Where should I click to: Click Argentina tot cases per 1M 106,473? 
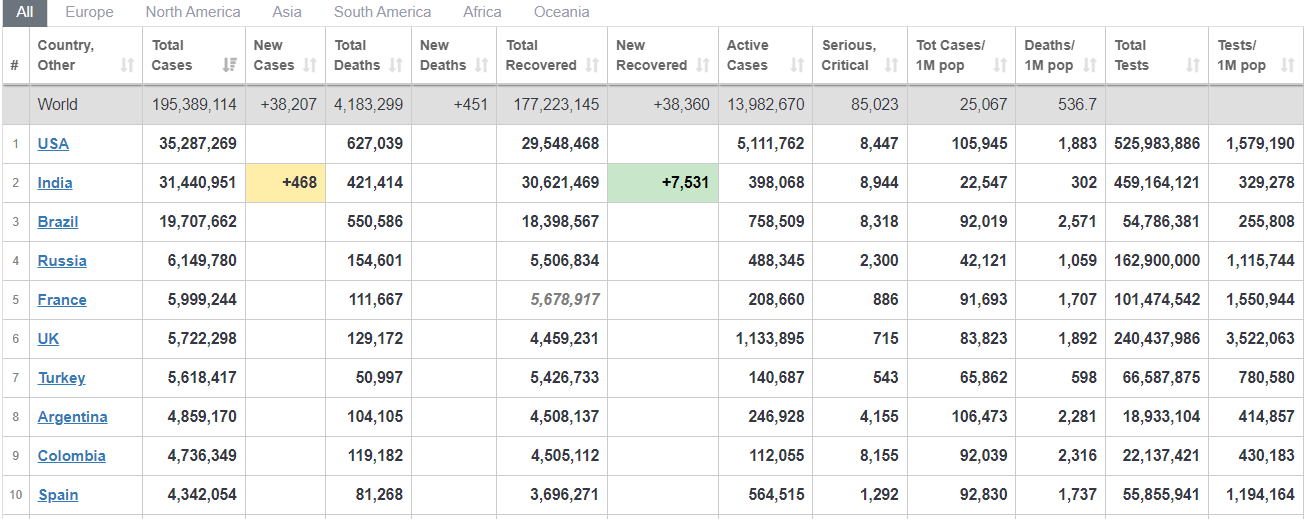[x=980, y=416]
